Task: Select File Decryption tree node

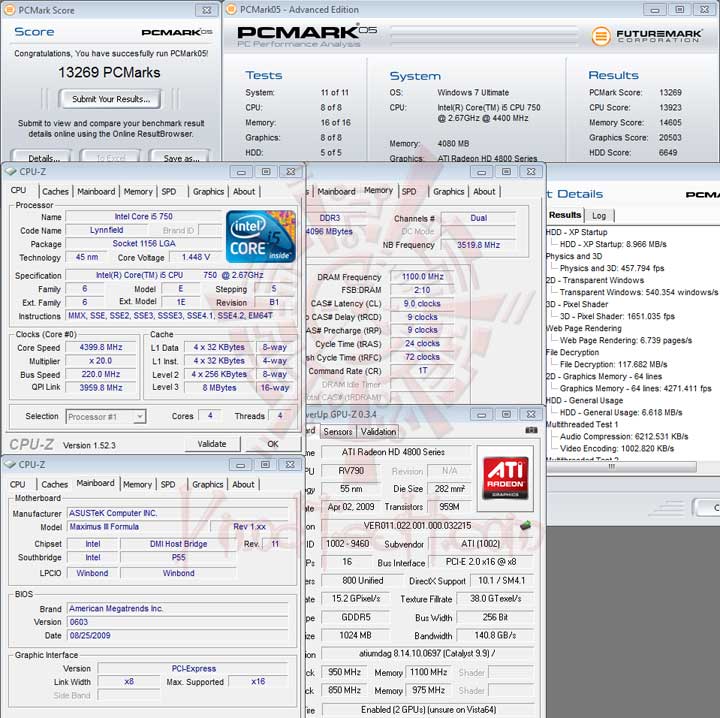Action: coord(573,352)
